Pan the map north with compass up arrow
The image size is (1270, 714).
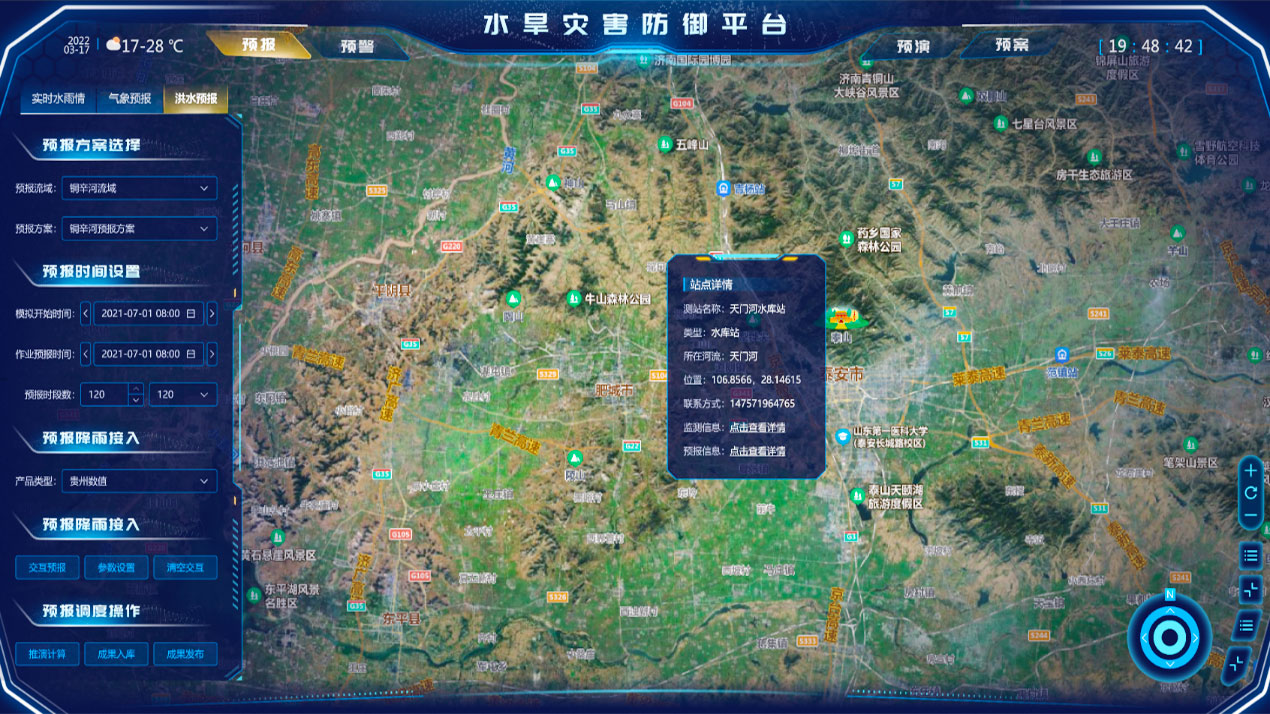1169,608
